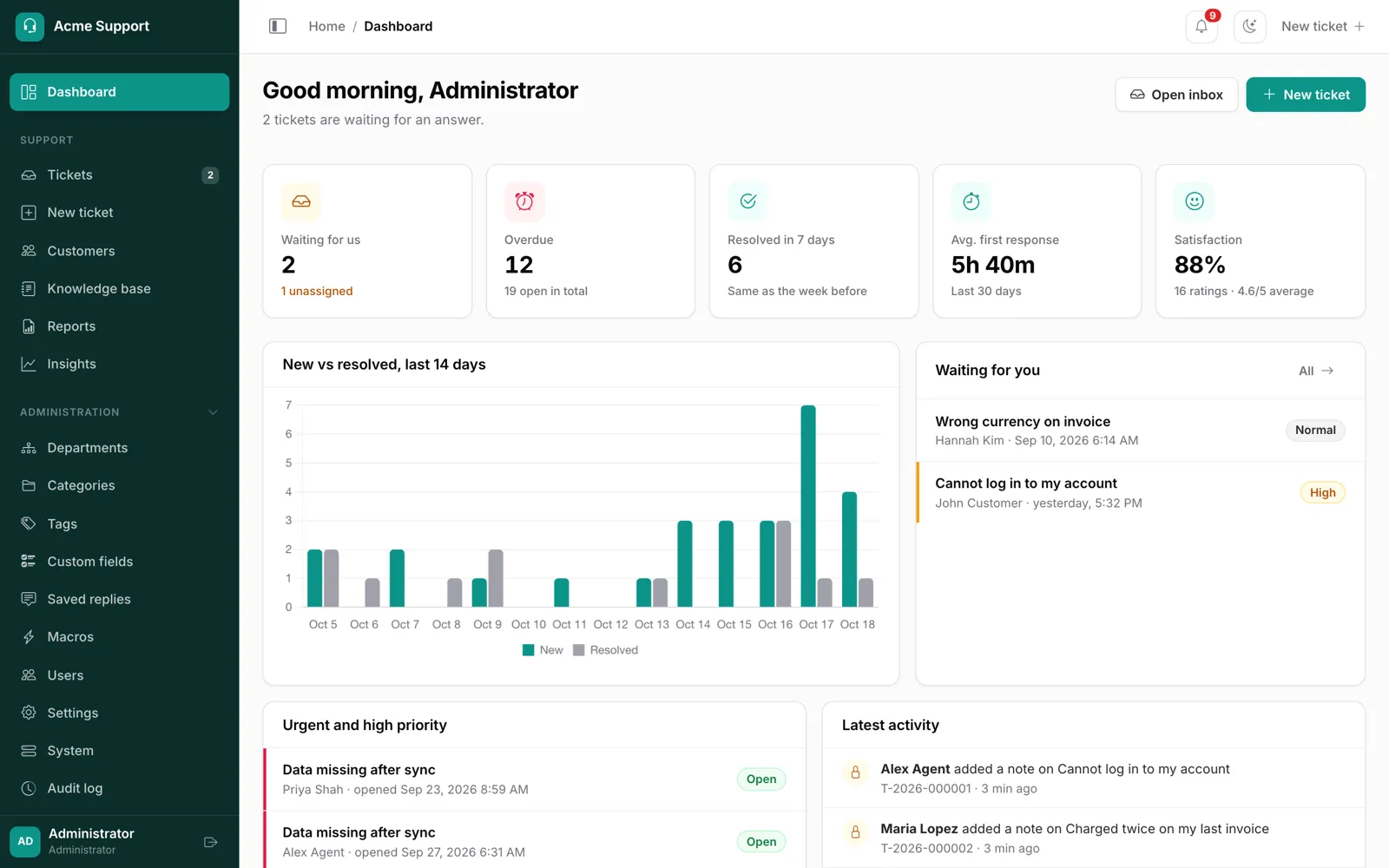
Task: Toggle the Resolved series in chart legend
Action: coord(606,650)
